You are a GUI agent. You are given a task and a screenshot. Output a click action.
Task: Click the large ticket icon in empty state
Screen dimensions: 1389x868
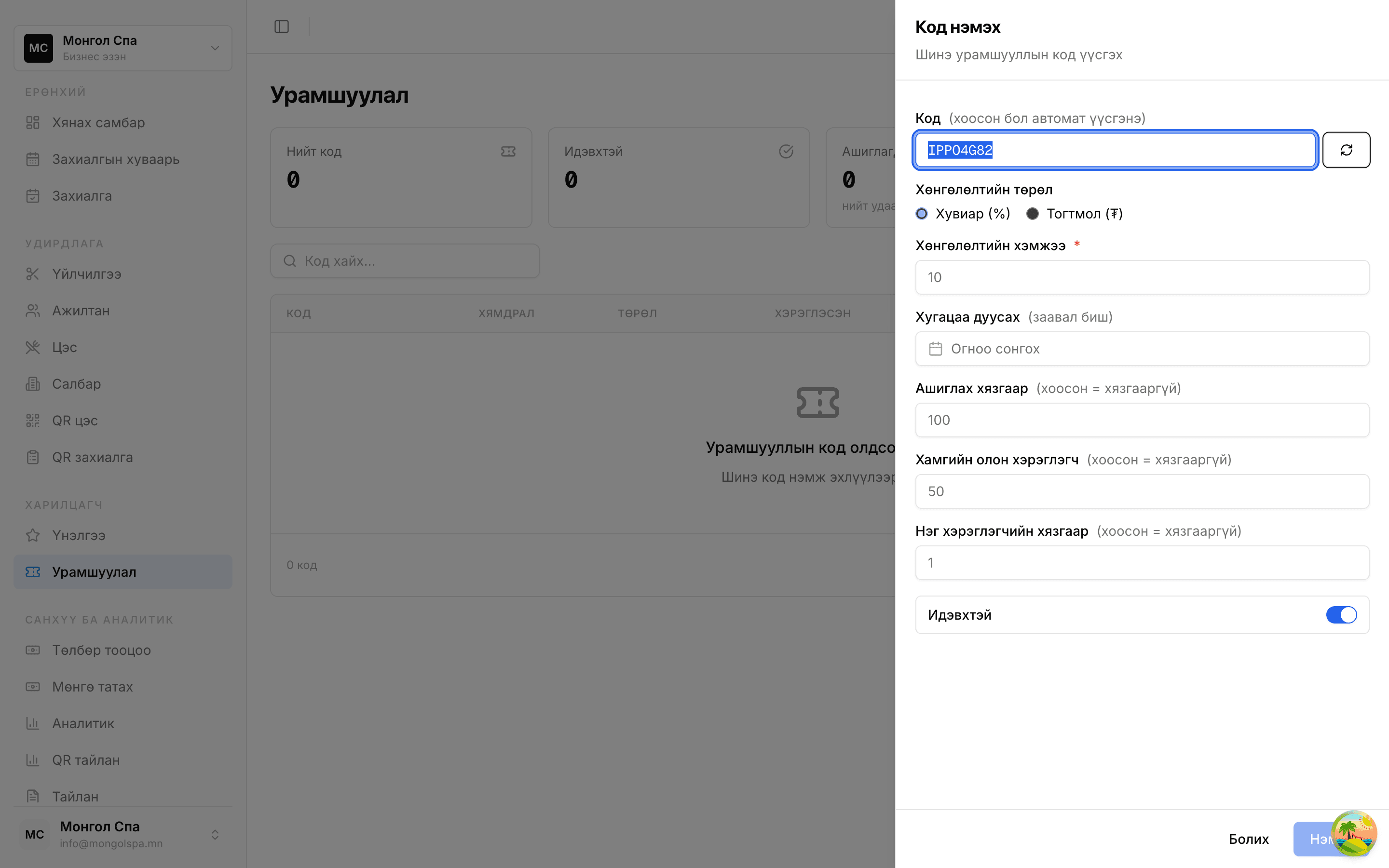coord(817,403)
